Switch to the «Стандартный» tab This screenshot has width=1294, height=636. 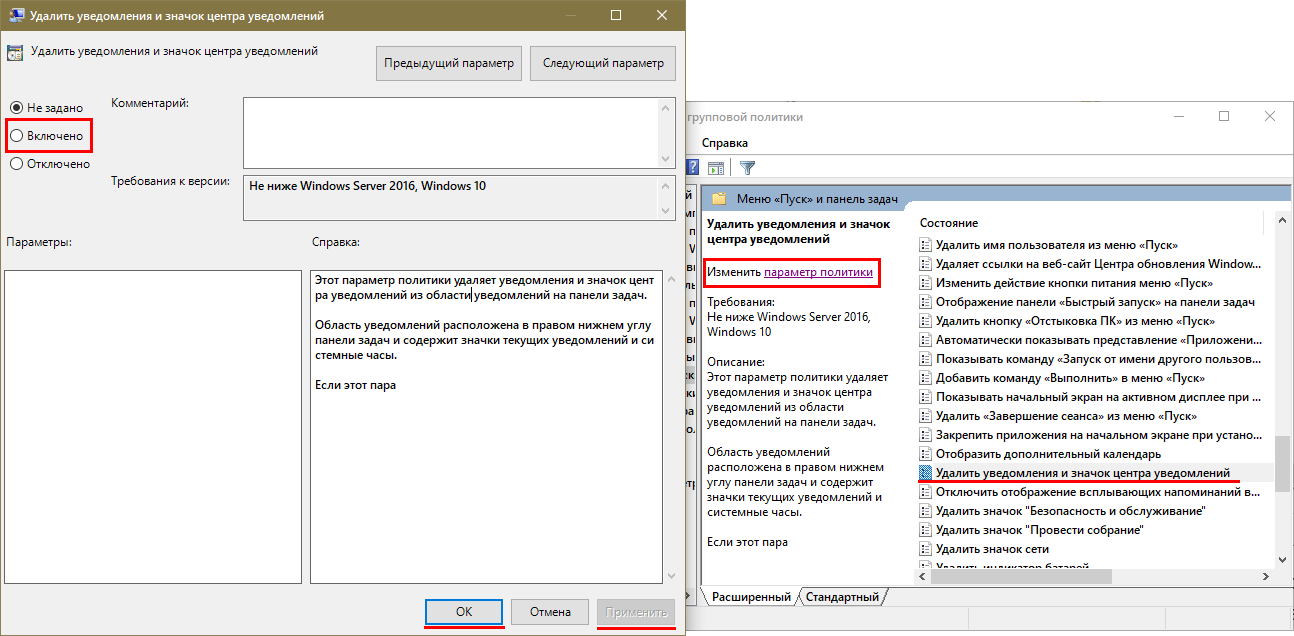point(842,597)
